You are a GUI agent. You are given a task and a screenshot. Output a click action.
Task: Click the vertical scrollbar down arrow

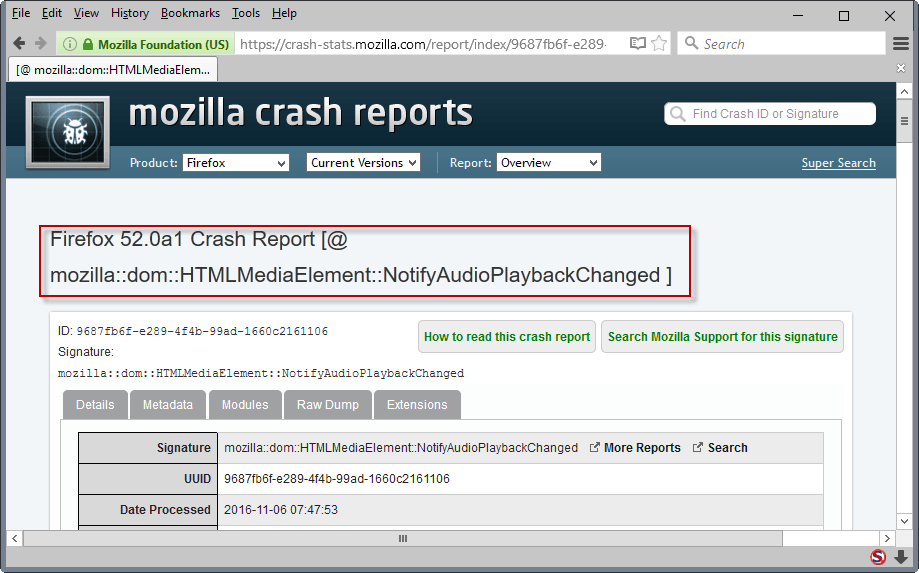click(904, 521)
